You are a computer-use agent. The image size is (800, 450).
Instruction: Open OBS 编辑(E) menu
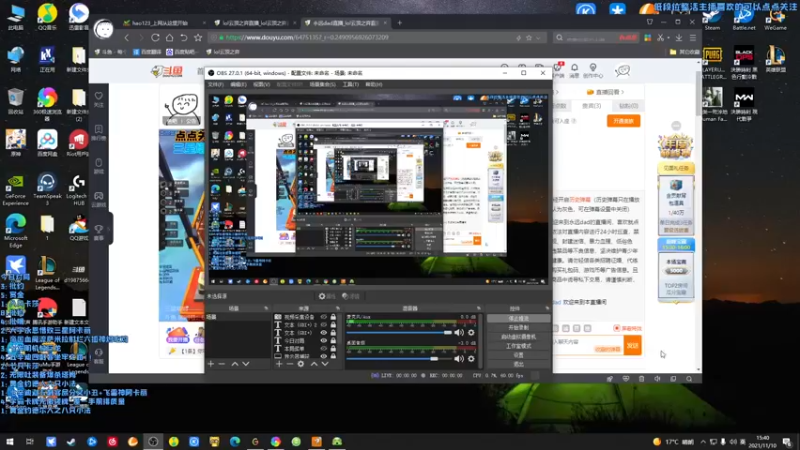click(x=238, y=84)
